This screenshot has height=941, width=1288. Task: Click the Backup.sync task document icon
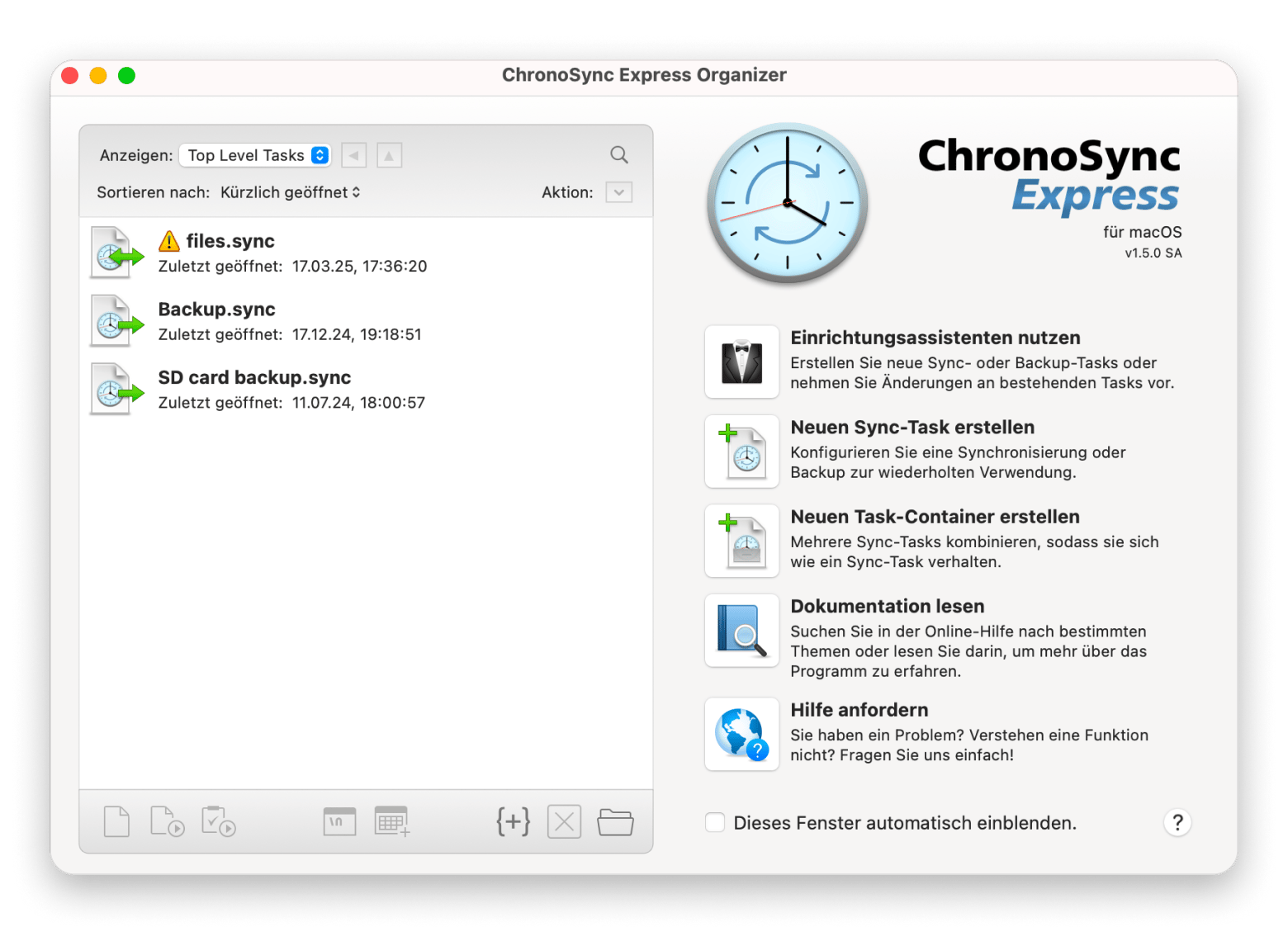click(115, 321)
